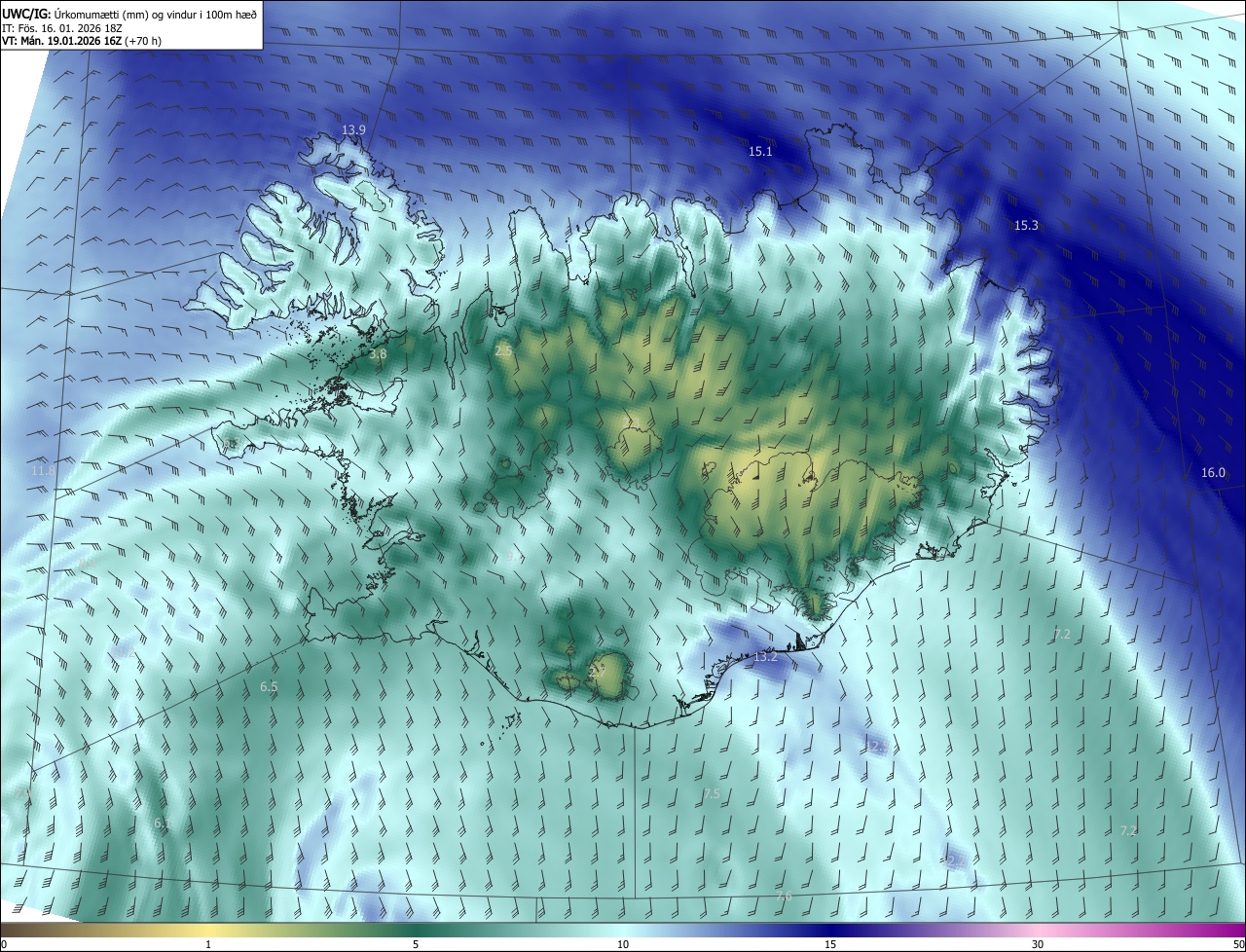The height and width of the screenshot is (952, 1246).
Task: Click the 2.7 value label on the map
Action: coord(598,672)
